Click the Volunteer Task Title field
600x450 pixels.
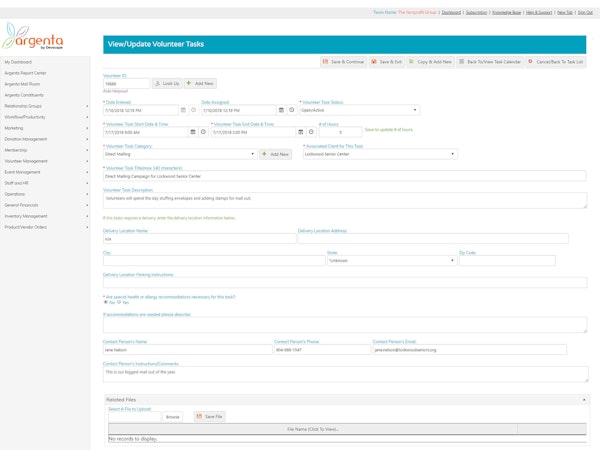[x=344, y=176]
